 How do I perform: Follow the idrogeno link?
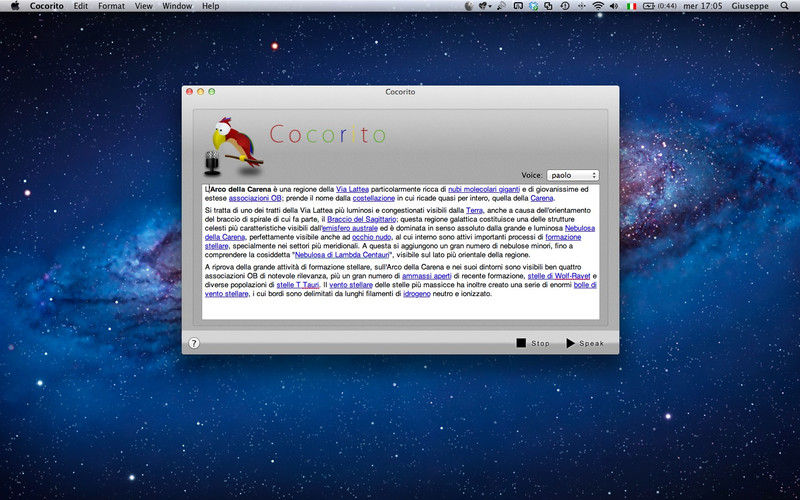(417, 294)
